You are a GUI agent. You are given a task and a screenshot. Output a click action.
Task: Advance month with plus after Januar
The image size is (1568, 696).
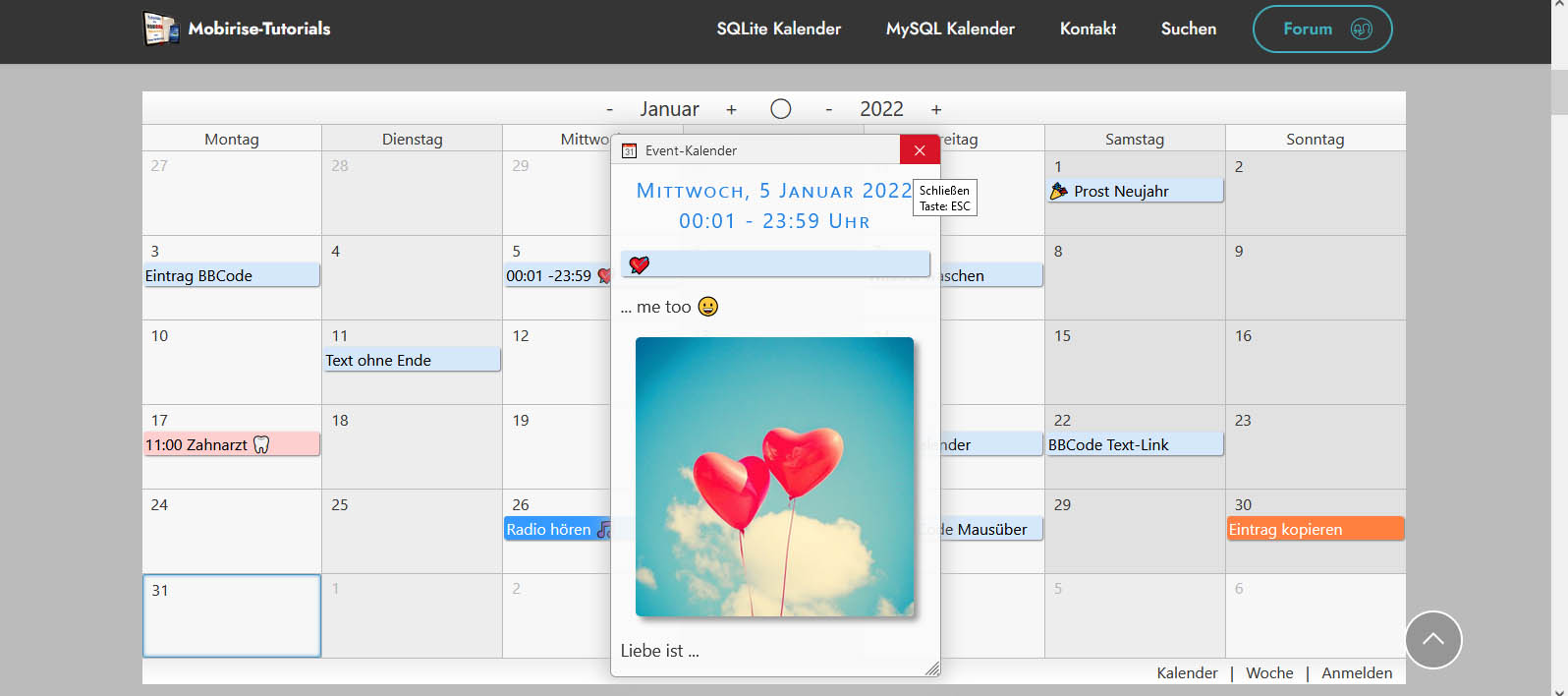[731, 109]
